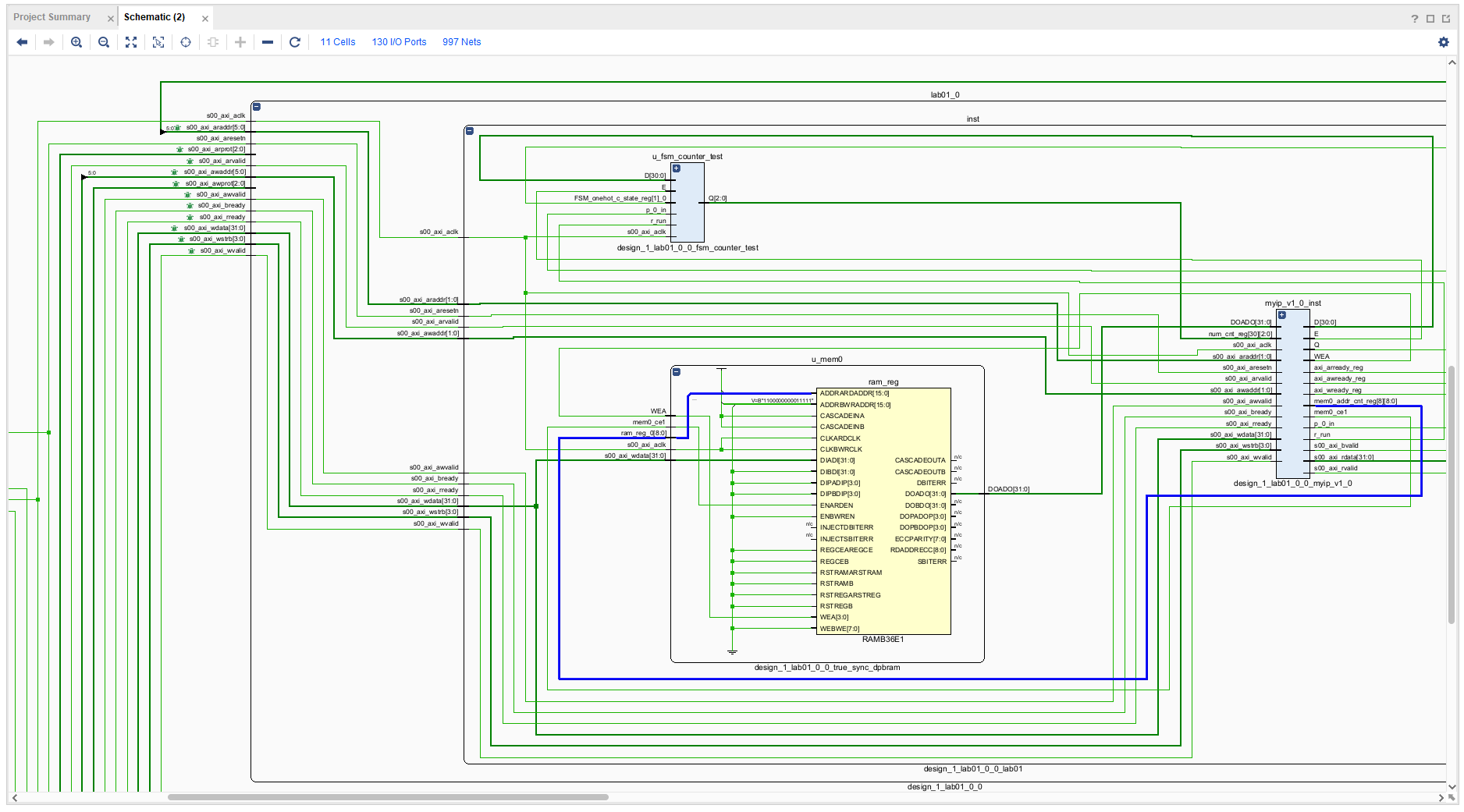
Task: Select the RAMB36E1 ram_reg cell
Action: 883,511
